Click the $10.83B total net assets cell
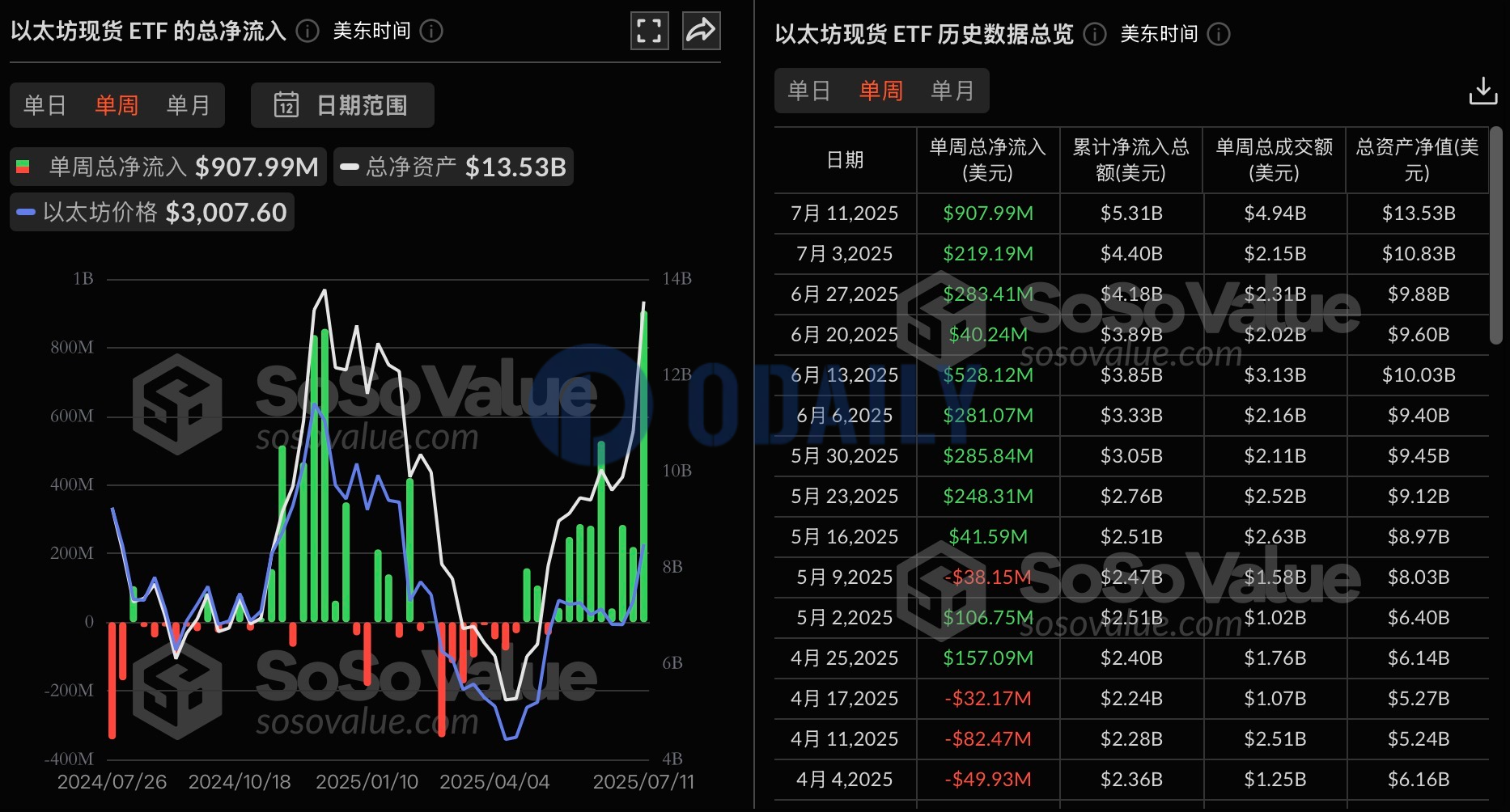This screenshot has width=1510, height=812. coord(1418,254)
